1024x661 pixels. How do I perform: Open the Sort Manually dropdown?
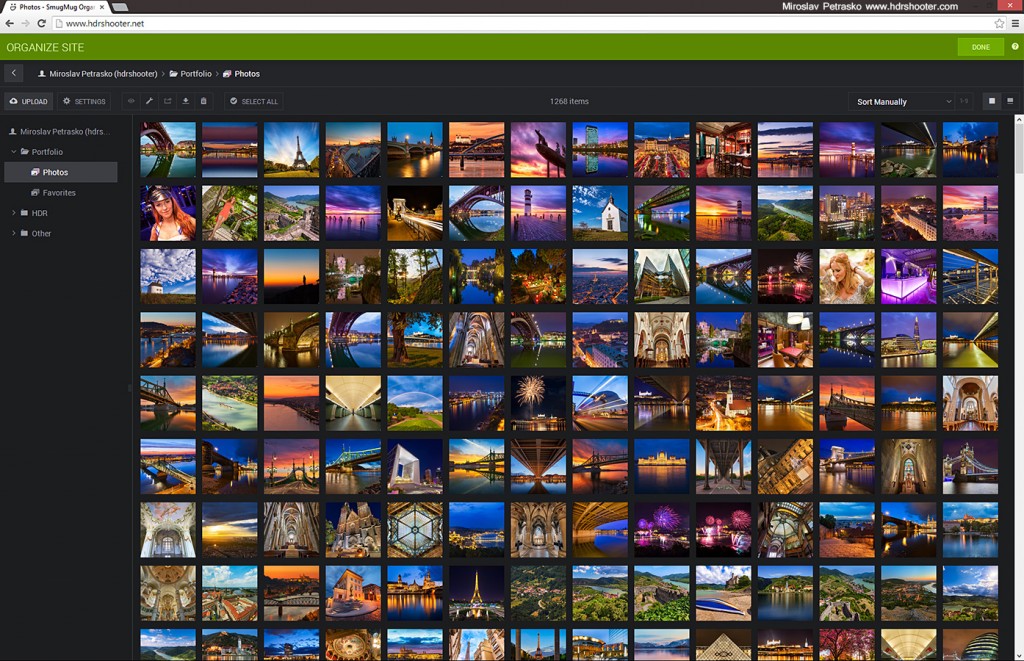point(903,101)
